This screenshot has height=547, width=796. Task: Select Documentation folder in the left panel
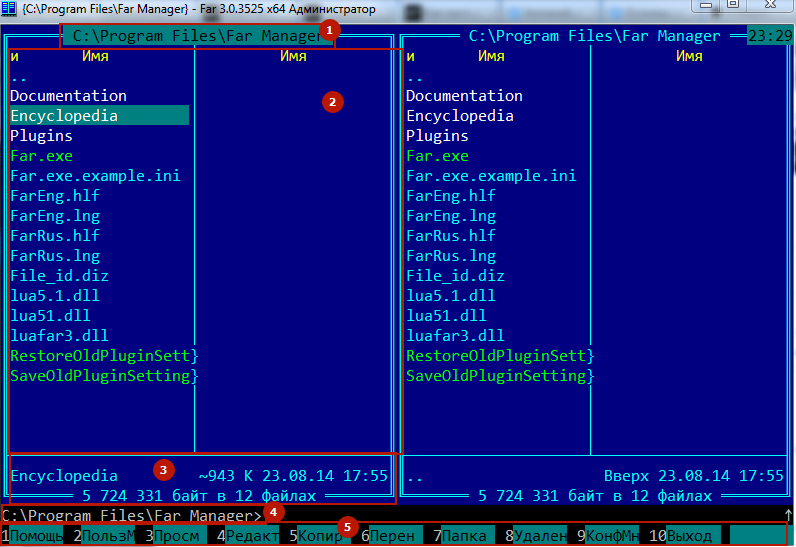pyautogui.click(x=69, y=96)
